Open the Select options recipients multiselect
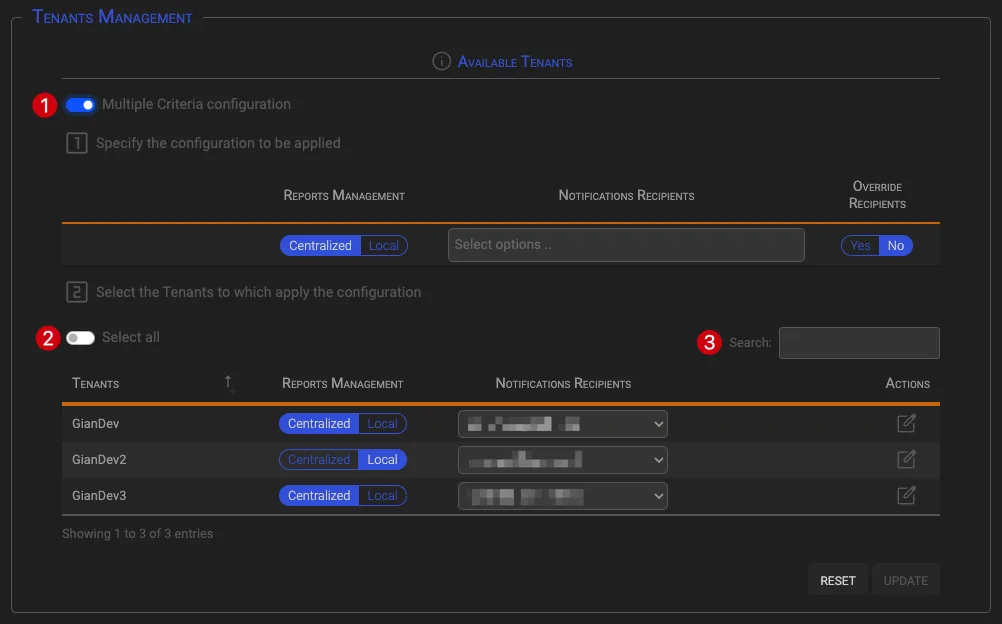 (626, 245)
